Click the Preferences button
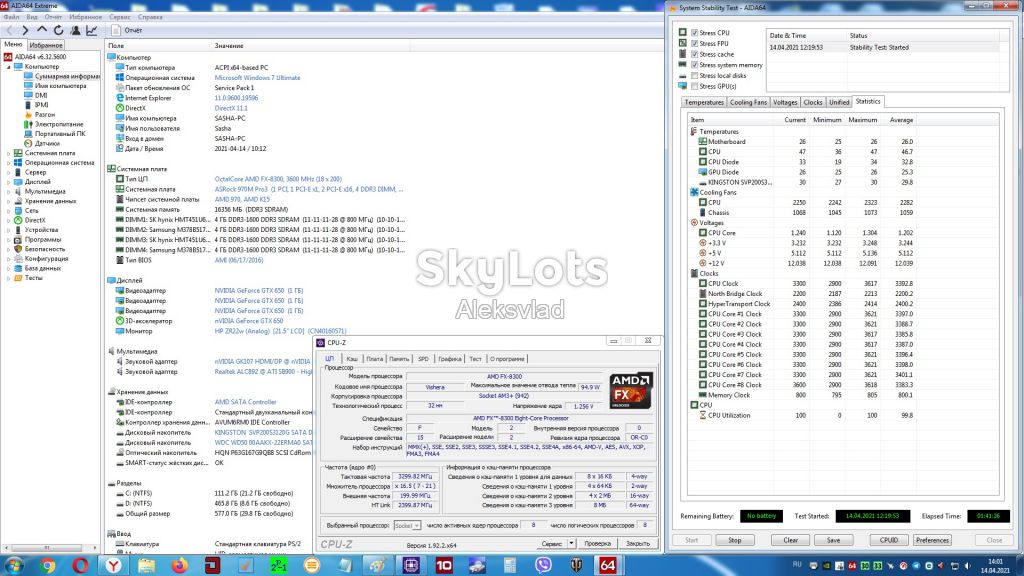 932,540
